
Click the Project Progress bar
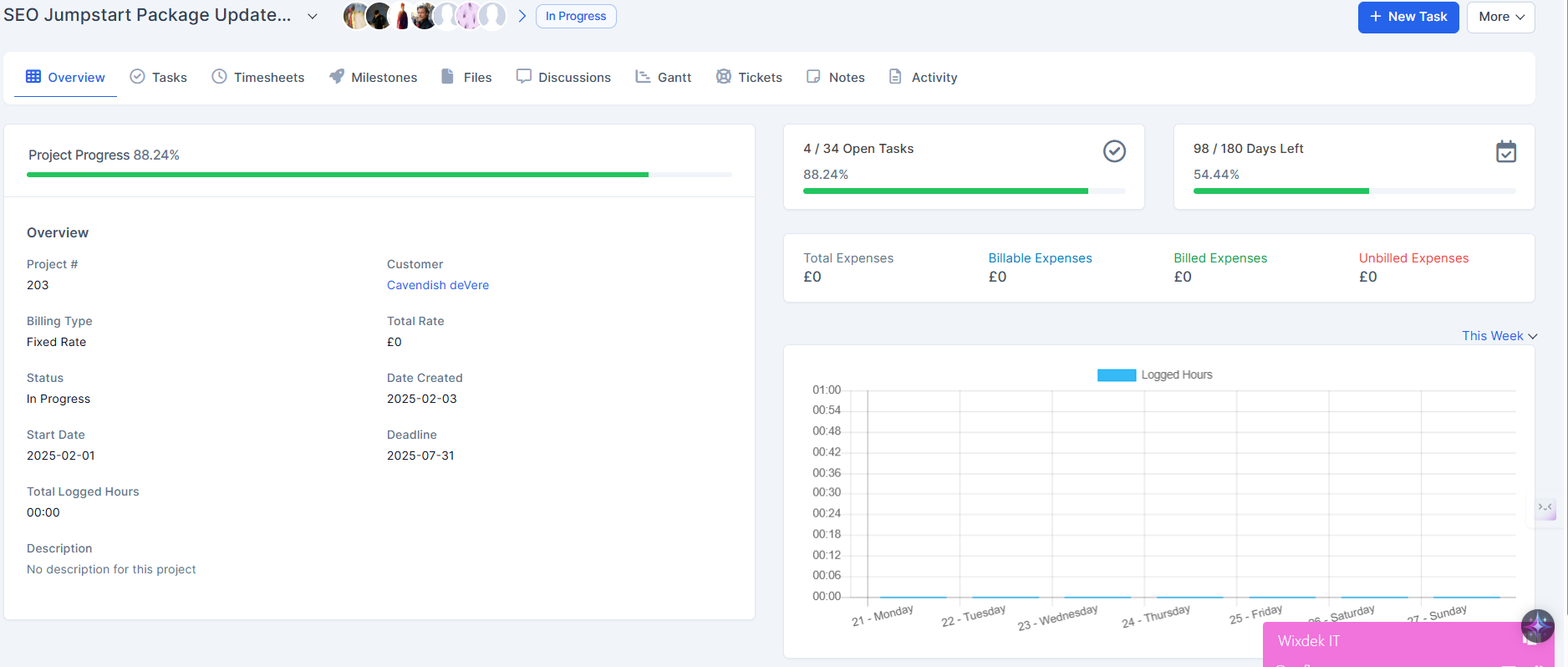(379, 175)
